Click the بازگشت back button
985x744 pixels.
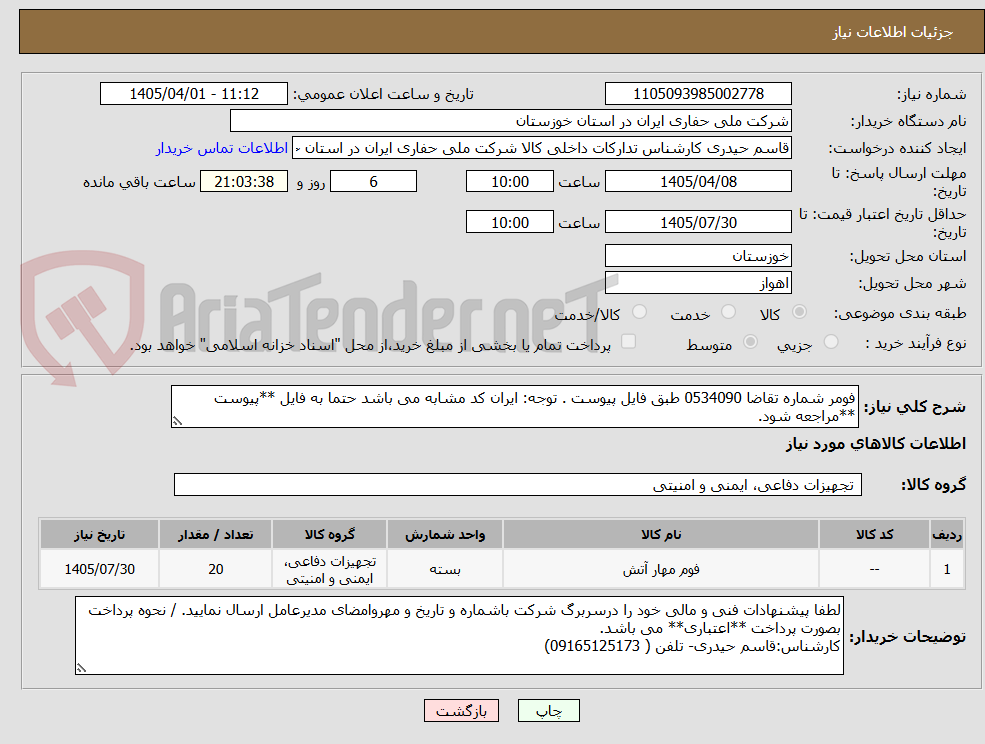(x=461, y=711)
